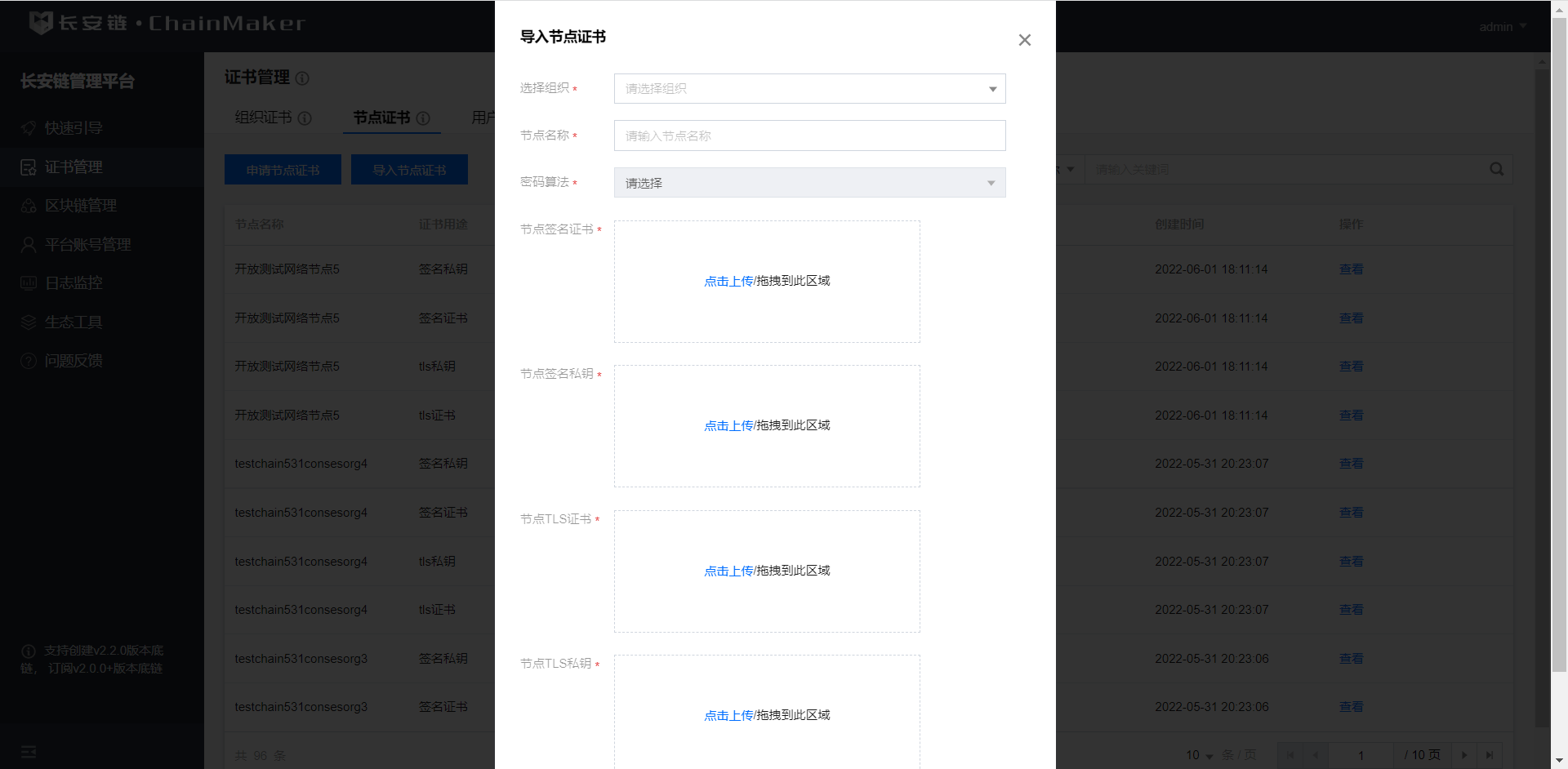Go to next page in pagination

tap(1464, 755)
